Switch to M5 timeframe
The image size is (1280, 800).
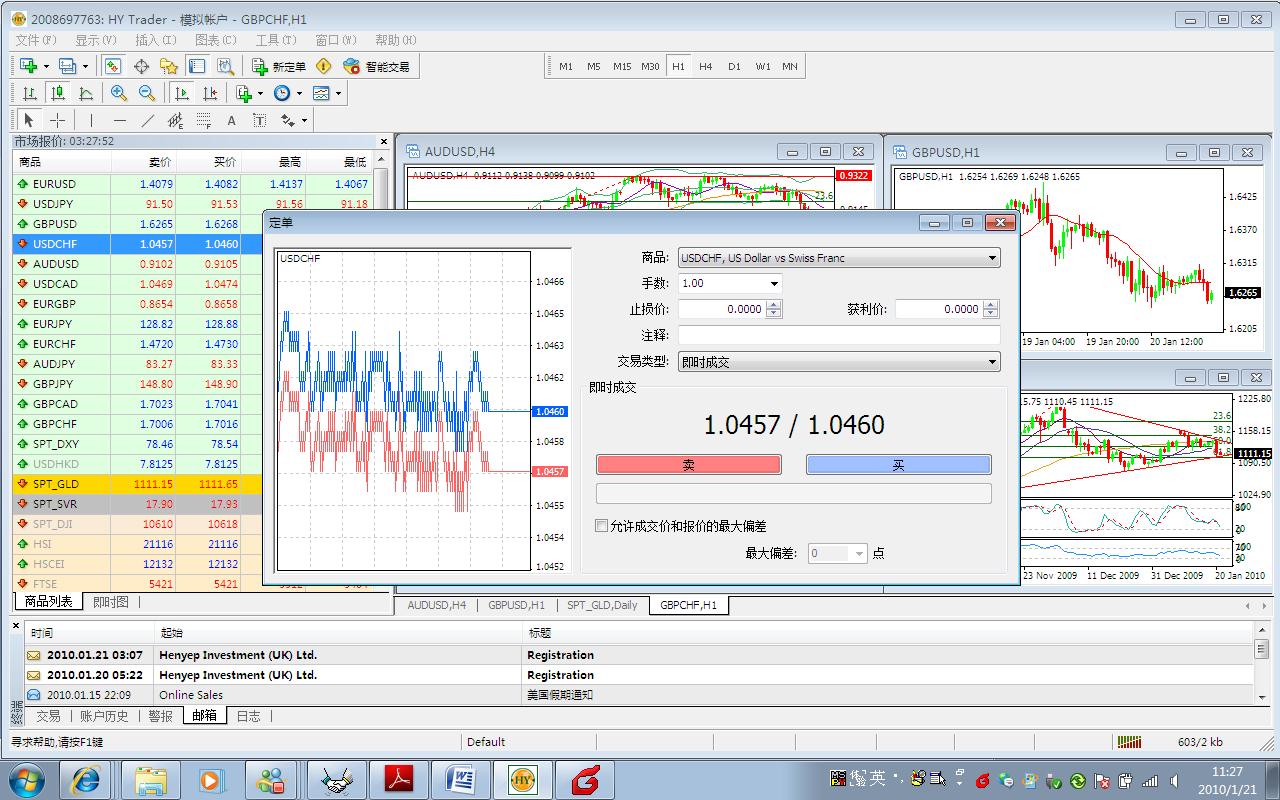click(x=594, y=66)
